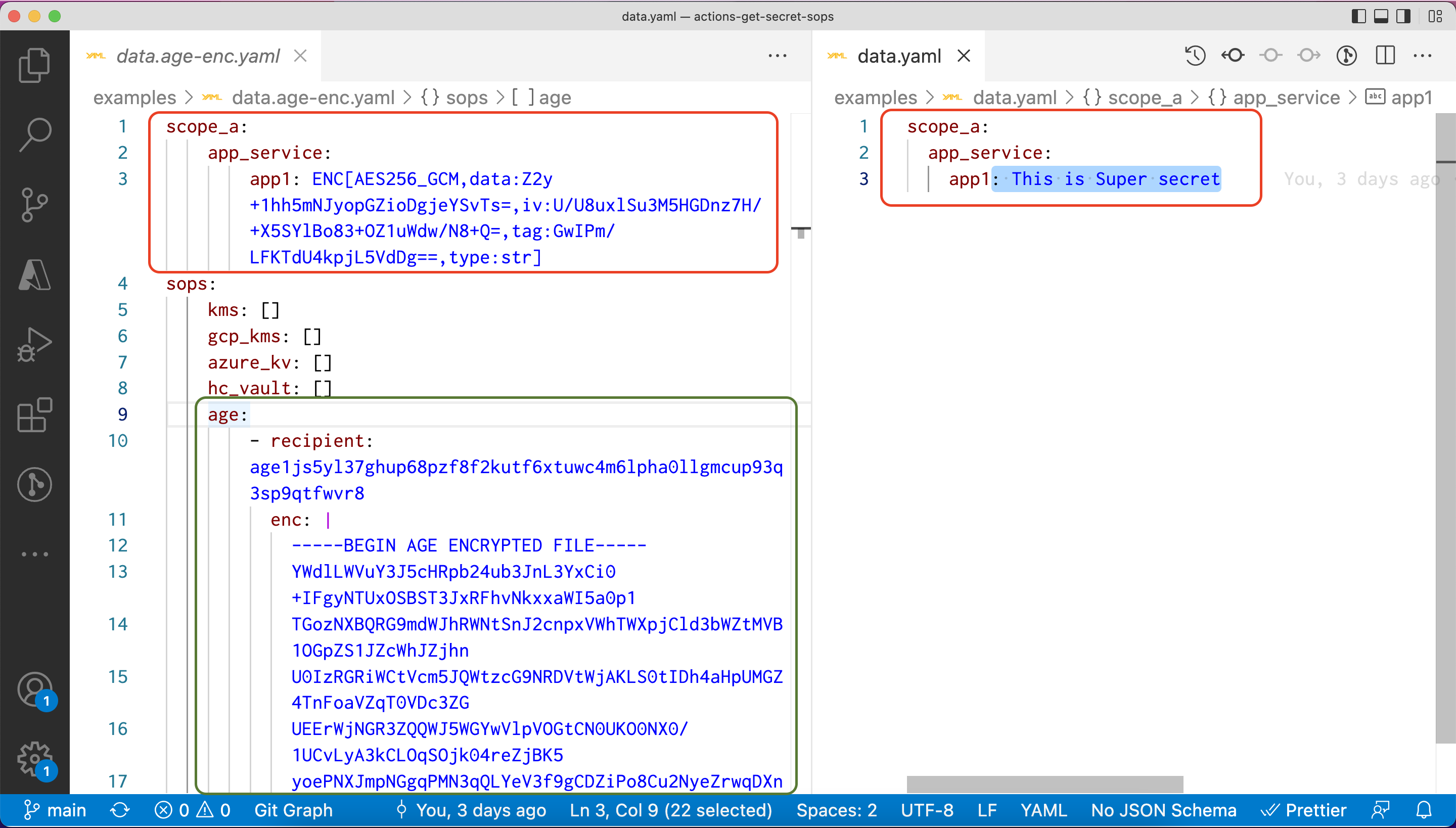Open the Git Graph activity bar icon
Viewport: 1456px width, 828px height.
tap(35, 484)
